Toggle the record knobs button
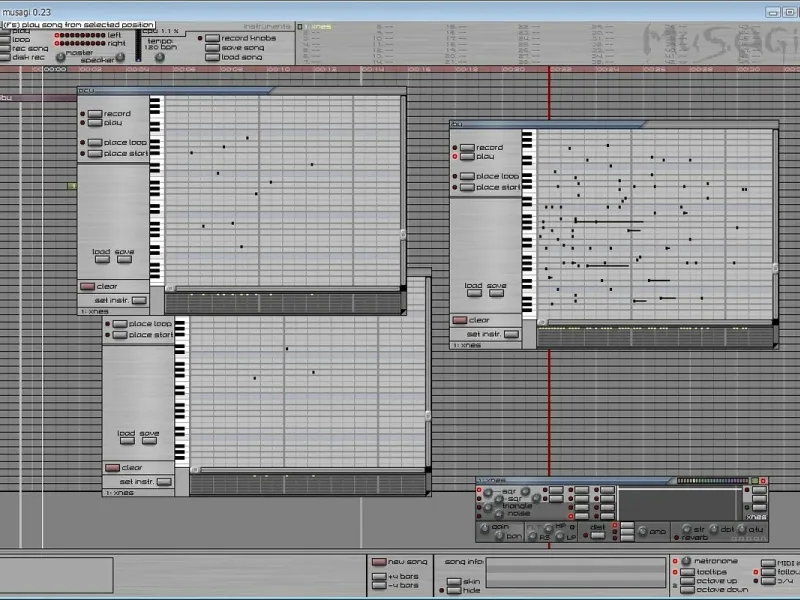 click(212, 38)
